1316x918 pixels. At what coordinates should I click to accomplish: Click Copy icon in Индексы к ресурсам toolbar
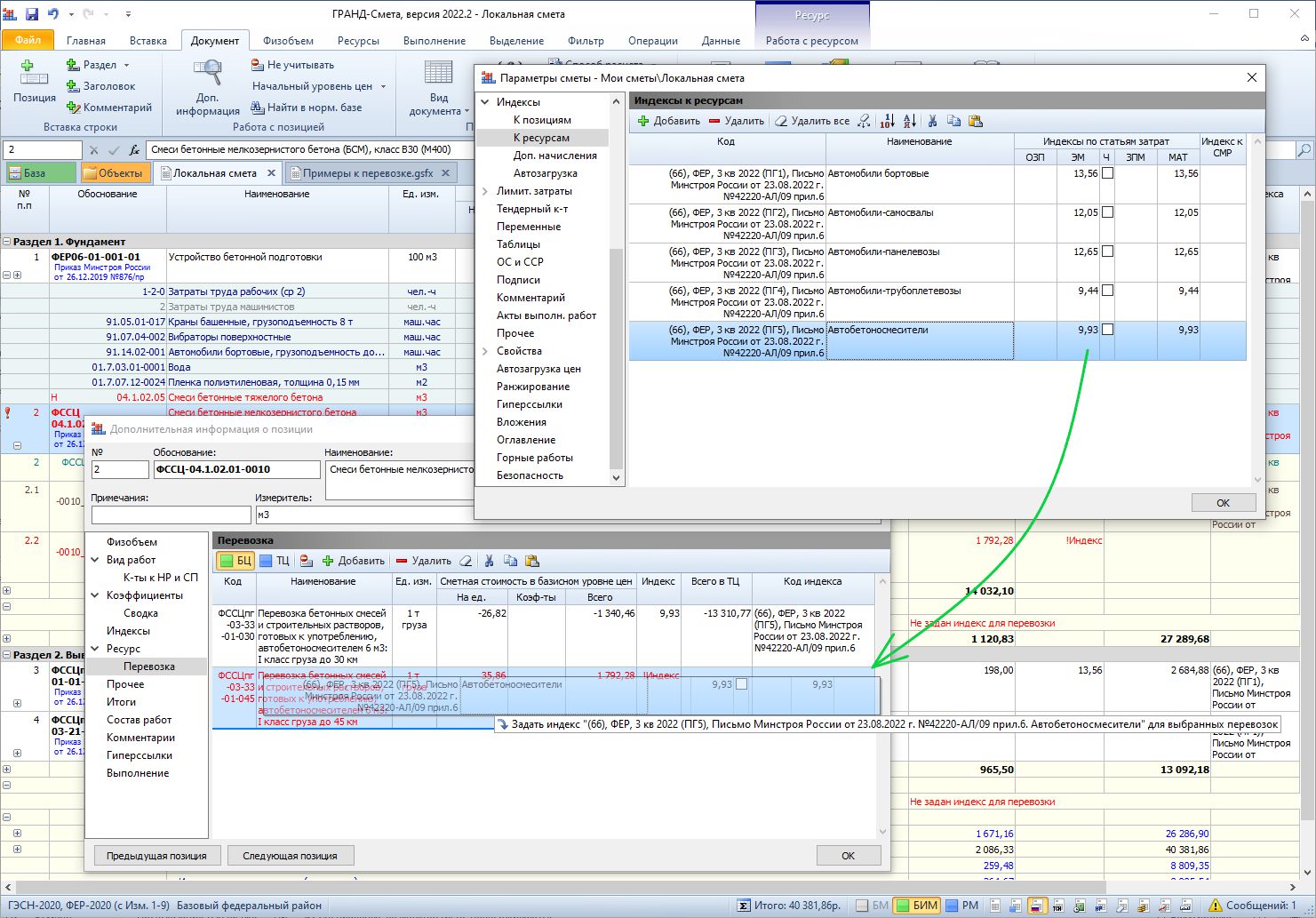pos(953,121)
